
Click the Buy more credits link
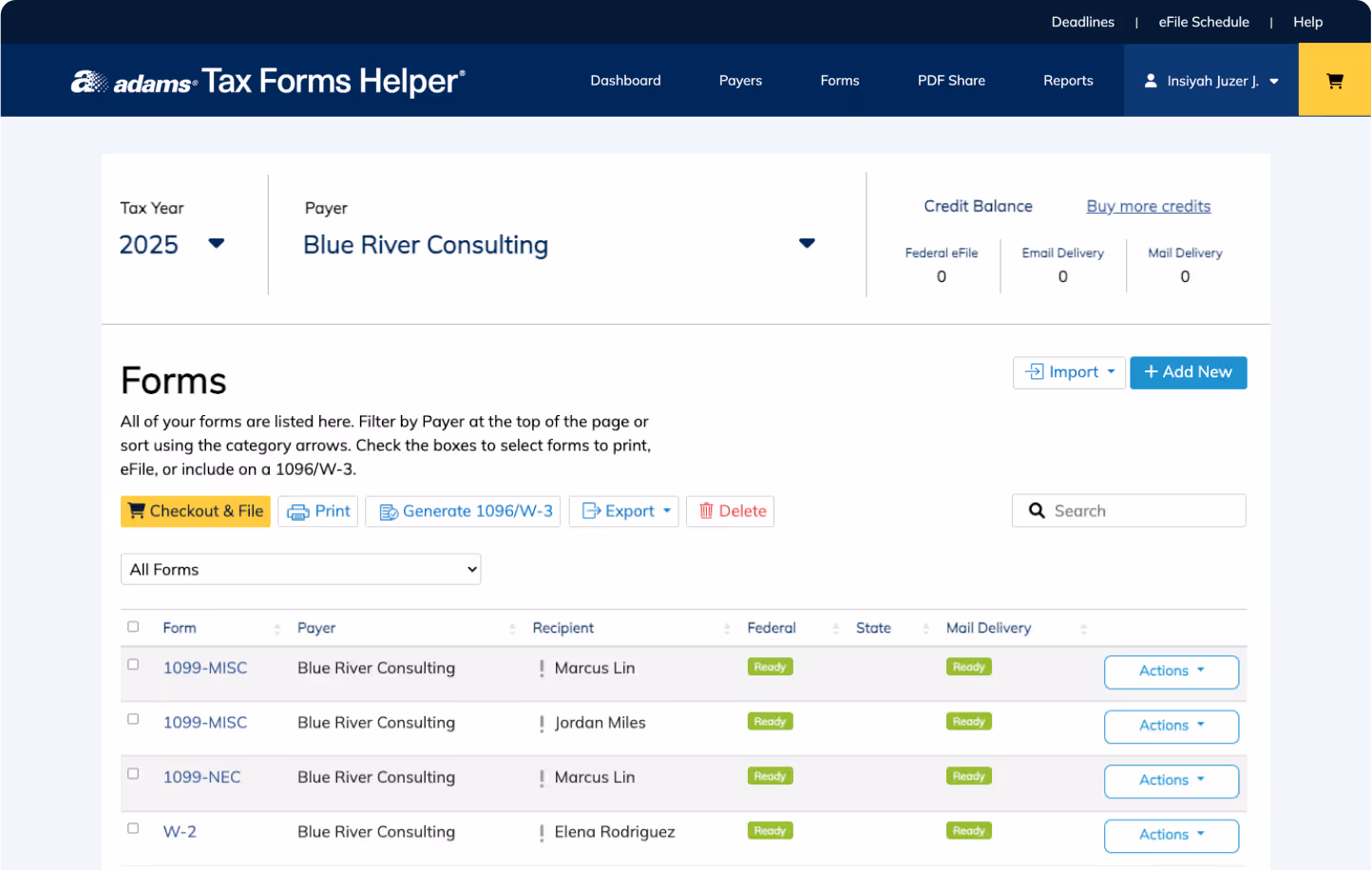(1148, 206)
